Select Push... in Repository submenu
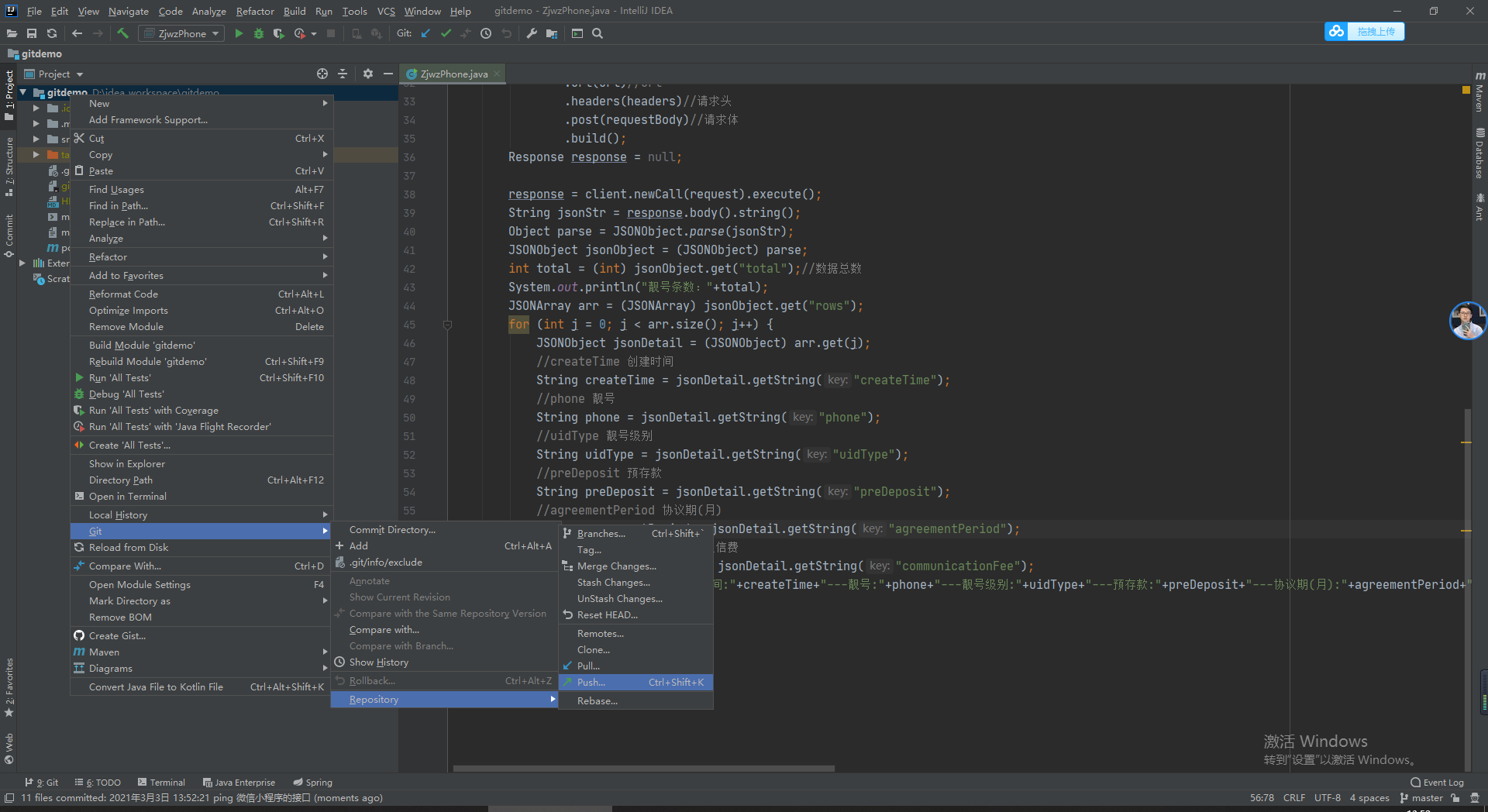This screenshot has width=1488, height=812. coord(635,683)
